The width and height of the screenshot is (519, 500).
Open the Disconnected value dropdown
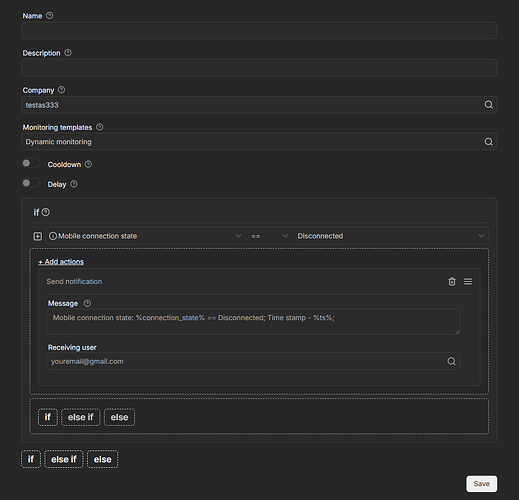pyautogui.click(x=391, y=236)
